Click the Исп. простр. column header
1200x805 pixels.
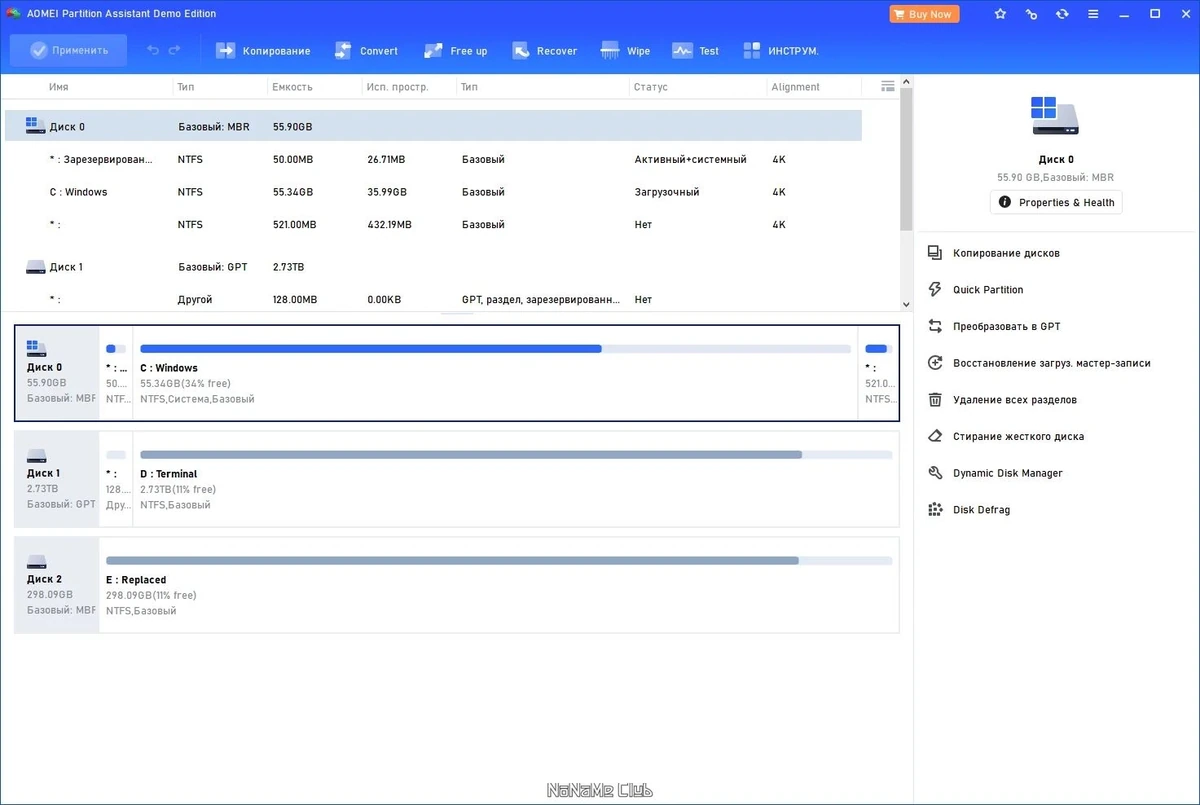pos(397,87)
